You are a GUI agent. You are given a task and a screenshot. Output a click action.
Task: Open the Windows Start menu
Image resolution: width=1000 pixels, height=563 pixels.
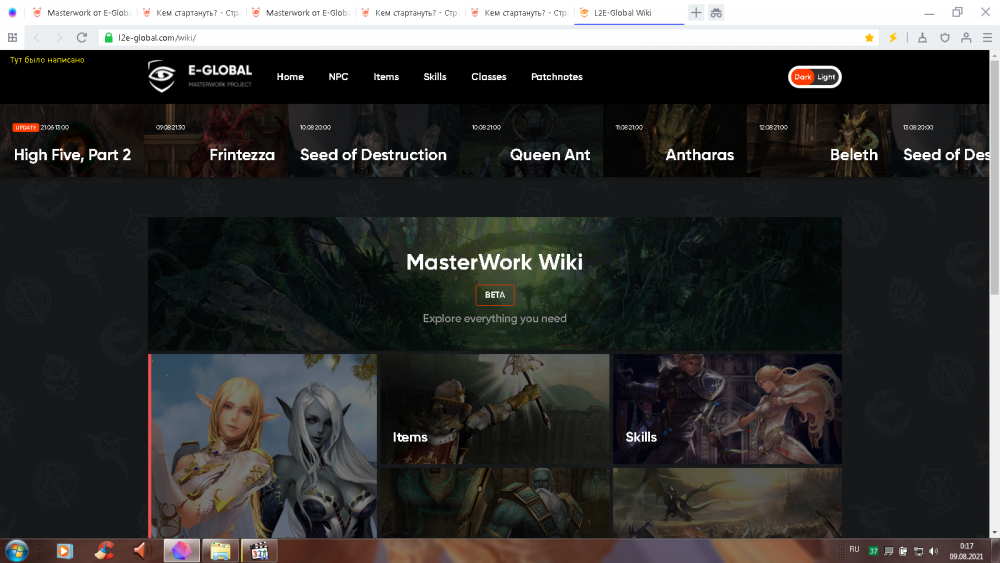17,550
